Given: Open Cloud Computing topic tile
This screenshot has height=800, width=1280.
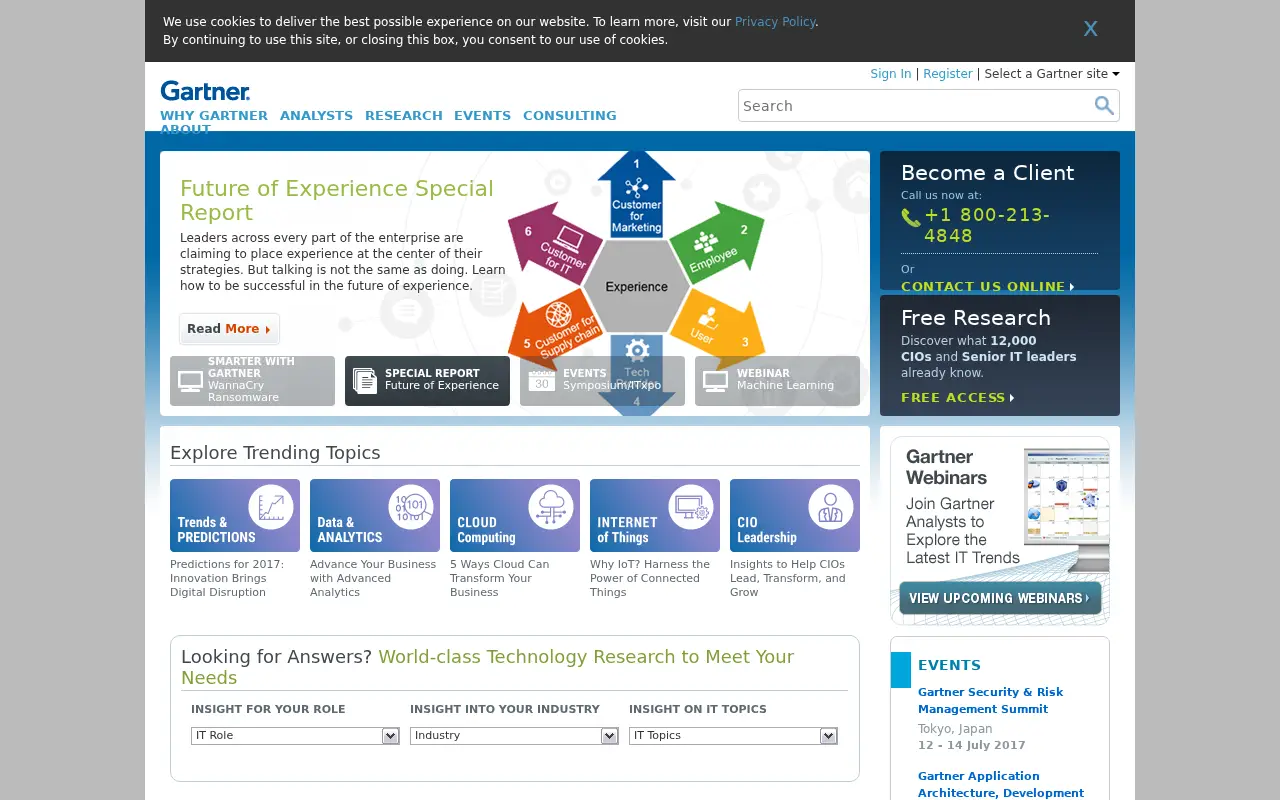Looking at the screenshot, I should (x=515, y=516).
